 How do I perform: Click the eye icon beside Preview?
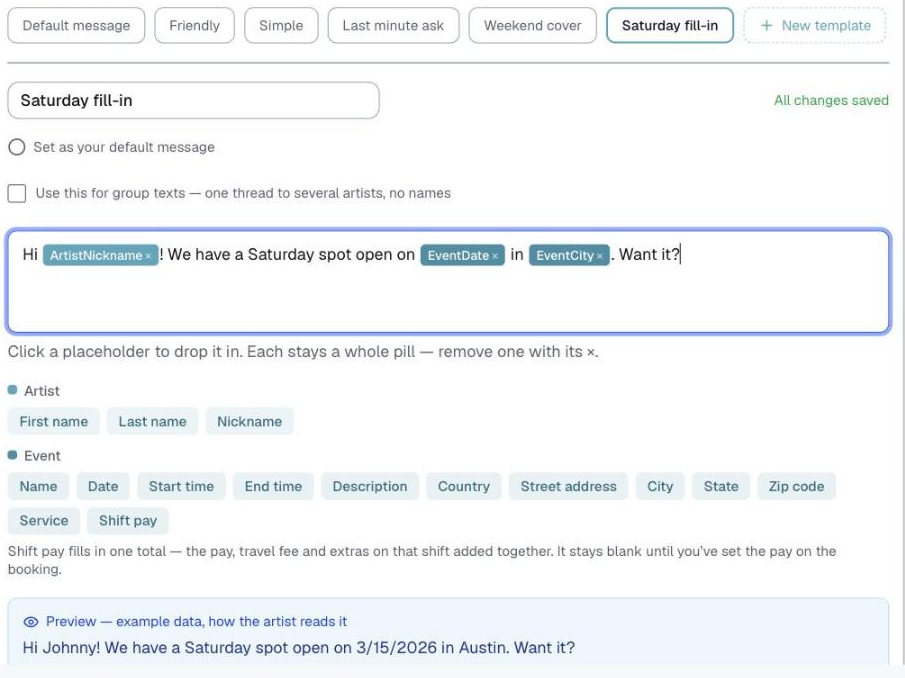click(x=31, y=622)
